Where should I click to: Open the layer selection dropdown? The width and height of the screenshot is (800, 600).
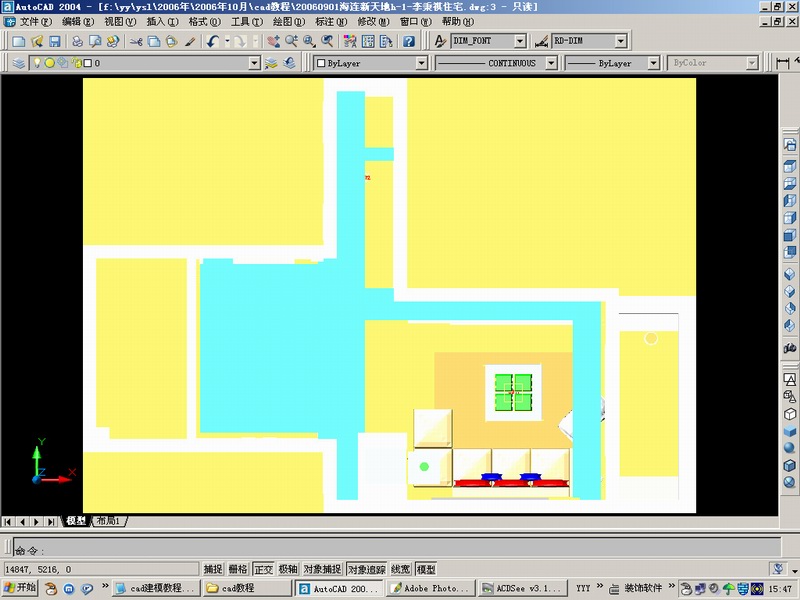click(256, 63)
